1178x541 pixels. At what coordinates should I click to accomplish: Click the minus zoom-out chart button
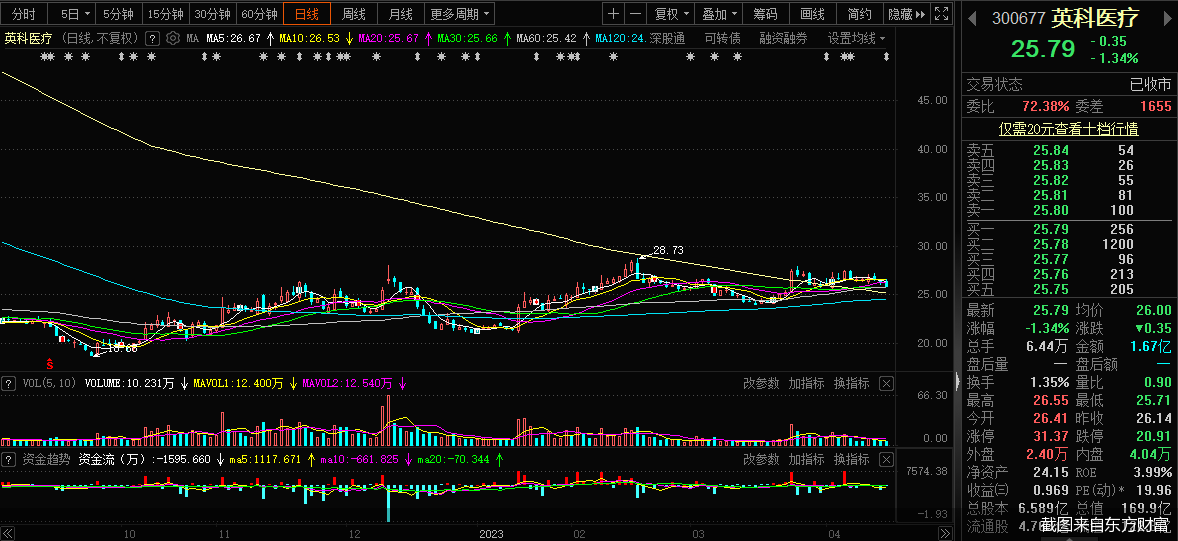(636, 14)
